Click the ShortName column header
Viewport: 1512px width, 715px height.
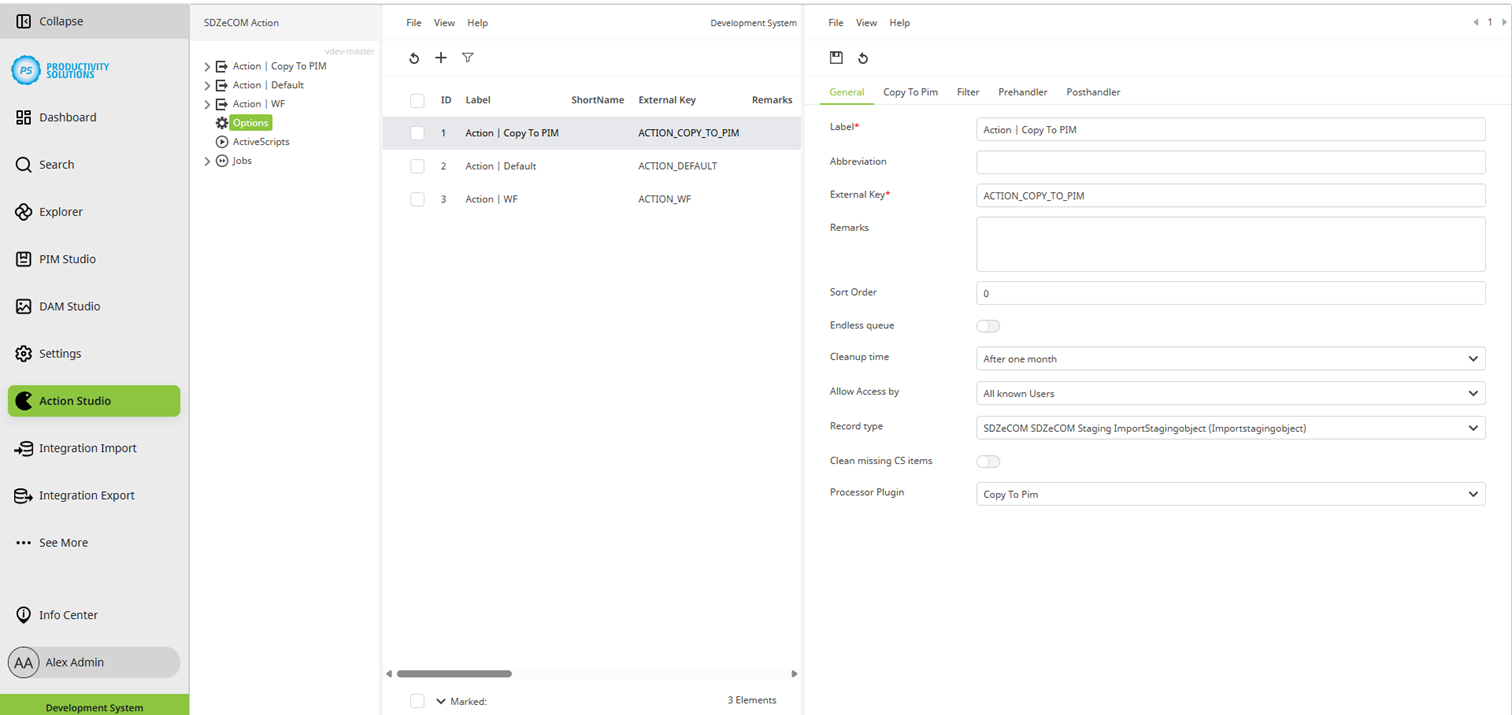point(598,100)
